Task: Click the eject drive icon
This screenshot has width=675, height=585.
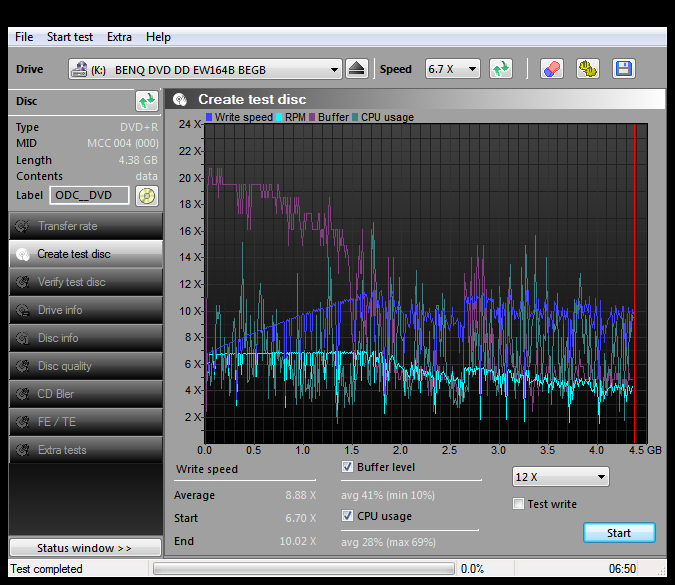Action: point(356,69)
